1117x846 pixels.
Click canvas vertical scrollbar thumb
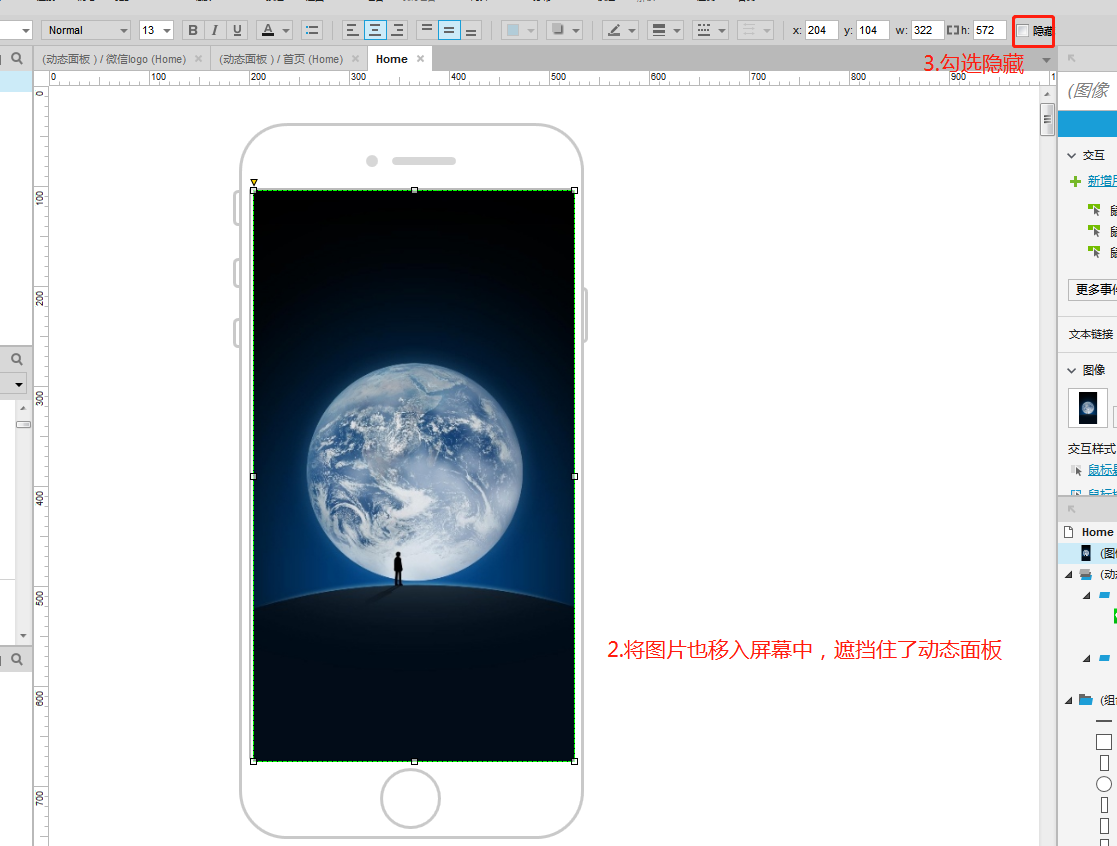point(1046,119)
